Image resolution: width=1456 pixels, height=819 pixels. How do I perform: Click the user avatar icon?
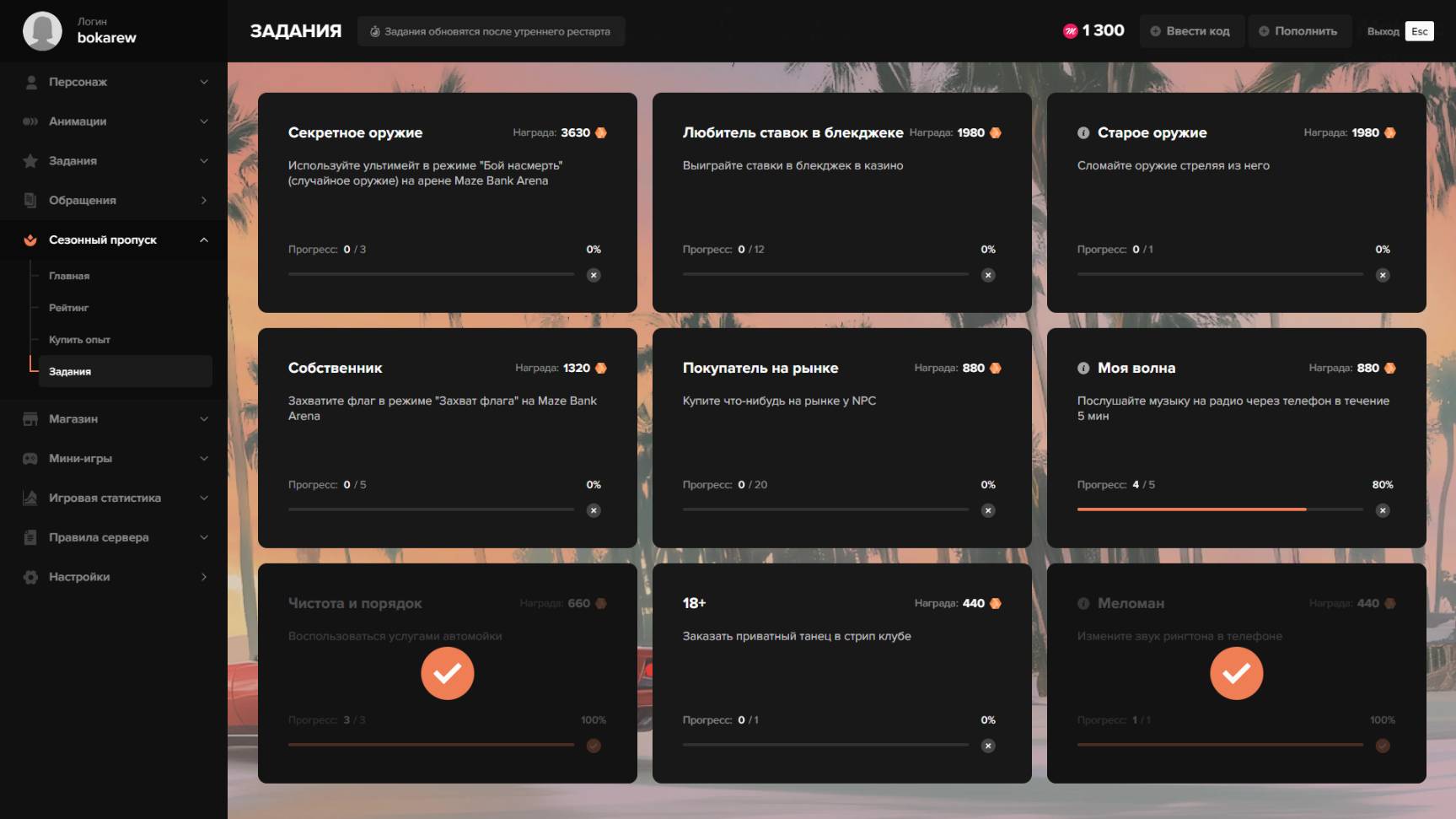point(42,31)
